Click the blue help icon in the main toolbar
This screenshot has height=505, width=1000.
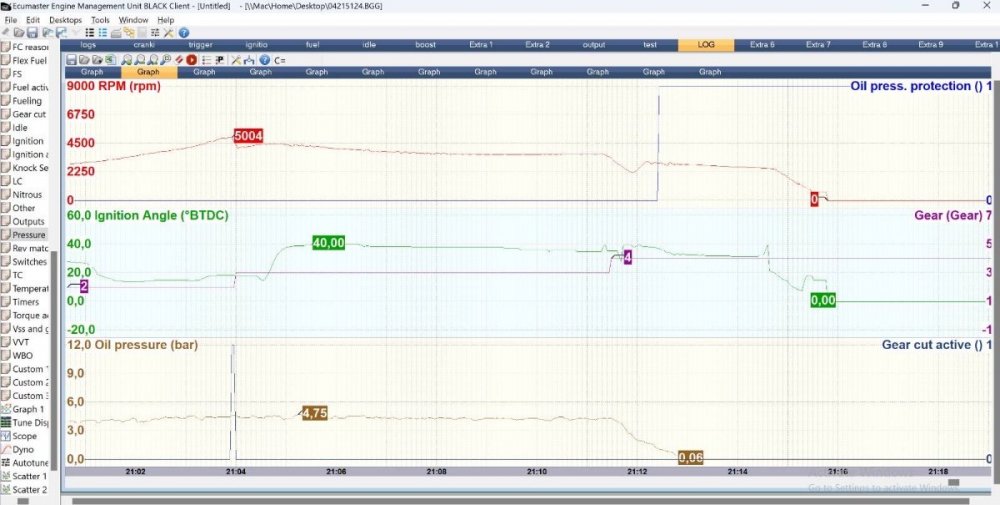click(x=184, y=33)
